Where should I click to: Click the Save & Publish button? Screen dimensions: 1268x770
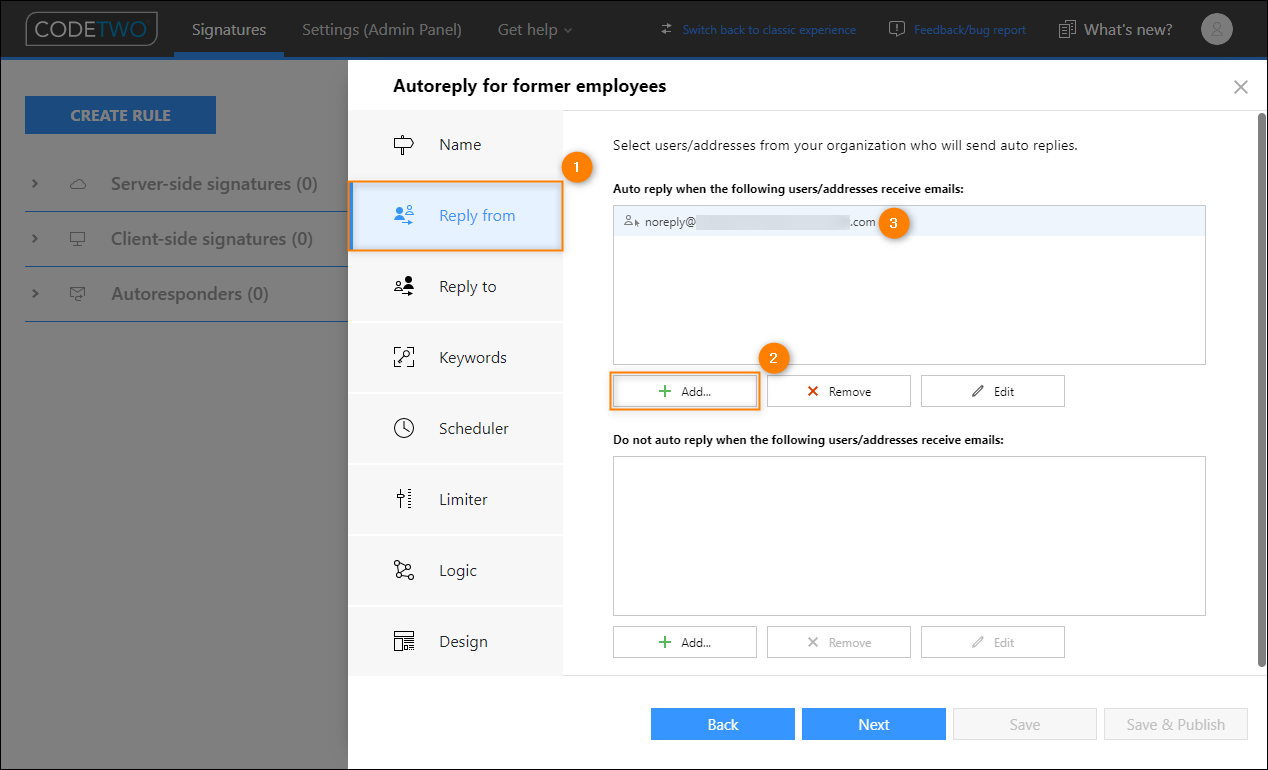[x=1176, y=724]
